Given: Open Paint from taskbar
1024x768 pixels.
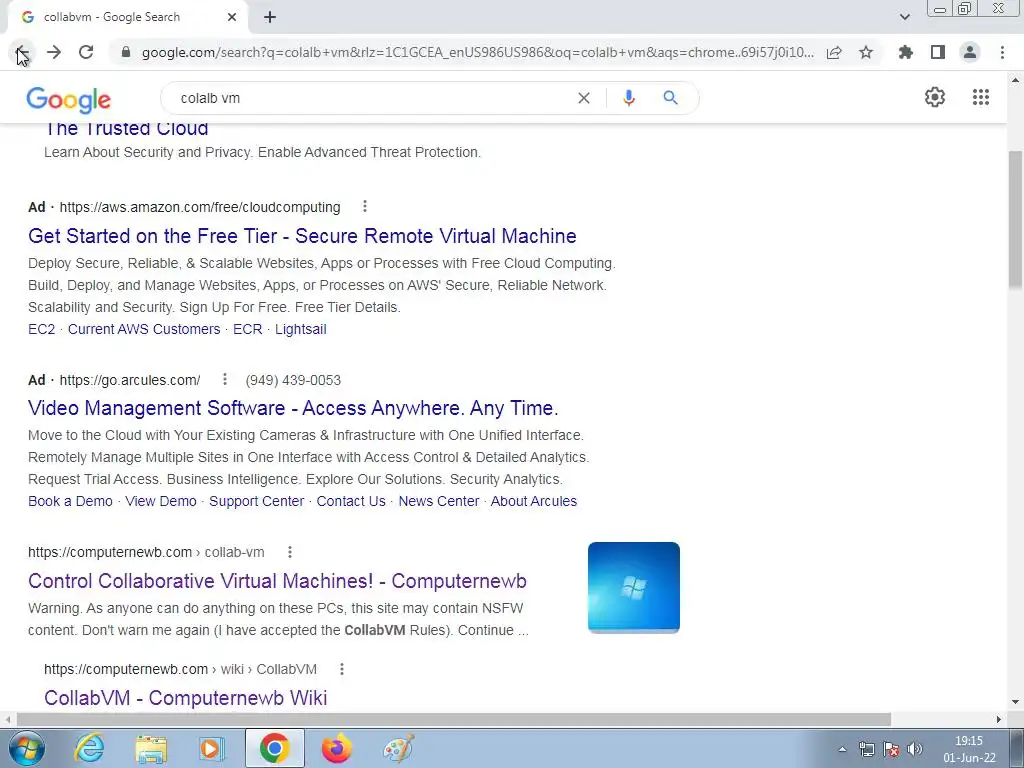Looking at the screenshot, I should [398, 748].
